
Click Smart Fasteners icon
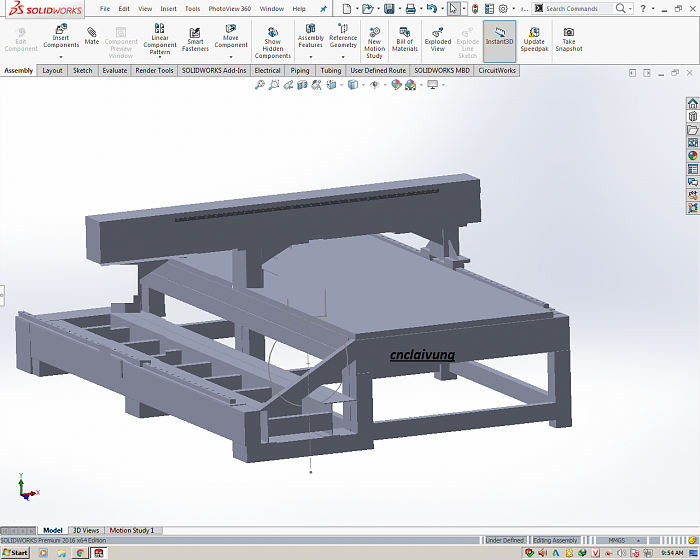tap(195, 39)
